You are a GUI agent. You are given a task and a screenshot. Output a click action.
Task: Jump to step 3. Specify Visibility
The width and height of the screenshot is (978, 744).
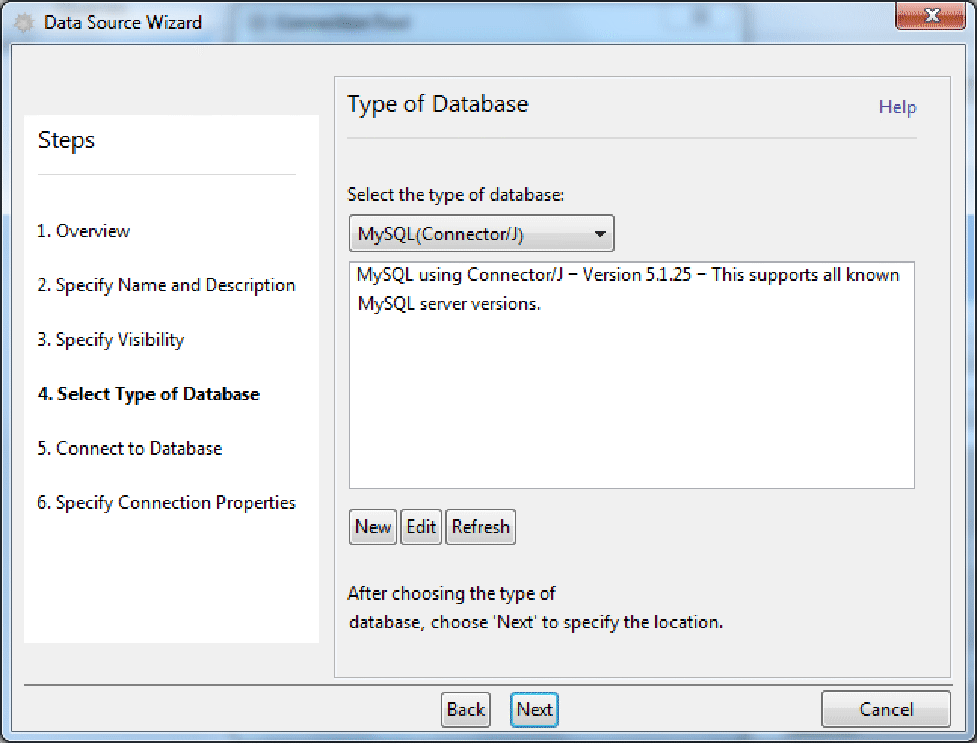click(111, 340)
